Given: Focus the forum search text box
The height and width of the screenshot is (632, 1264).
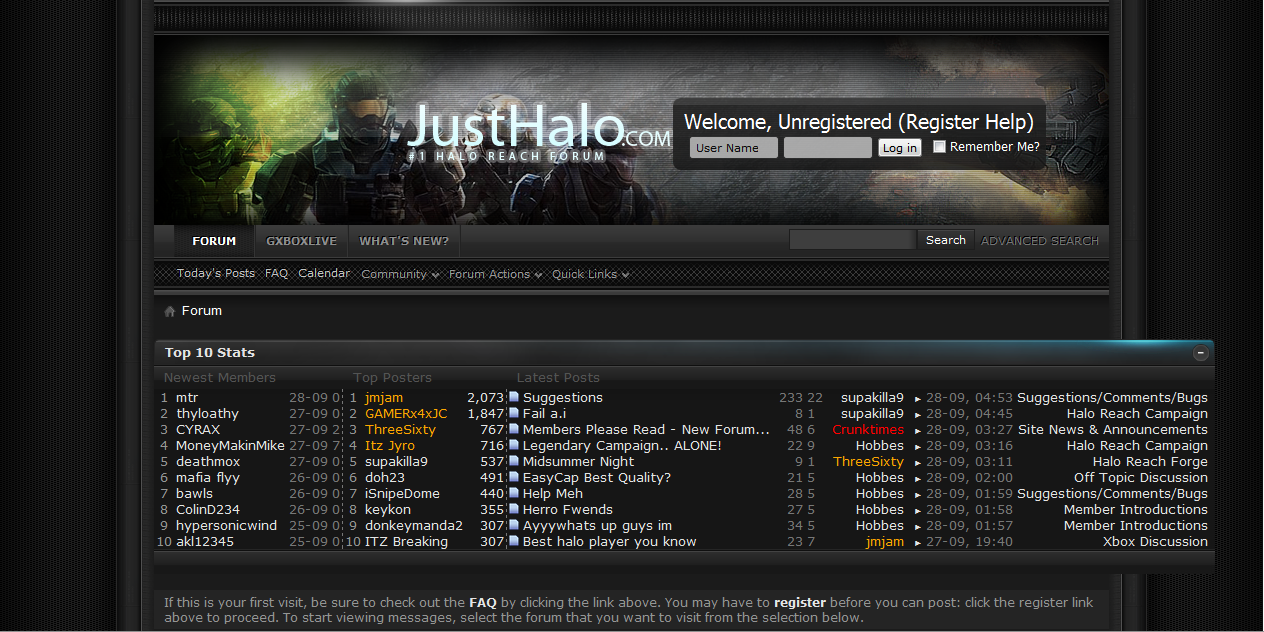Looking at the screenshot, I should [852, 240].
